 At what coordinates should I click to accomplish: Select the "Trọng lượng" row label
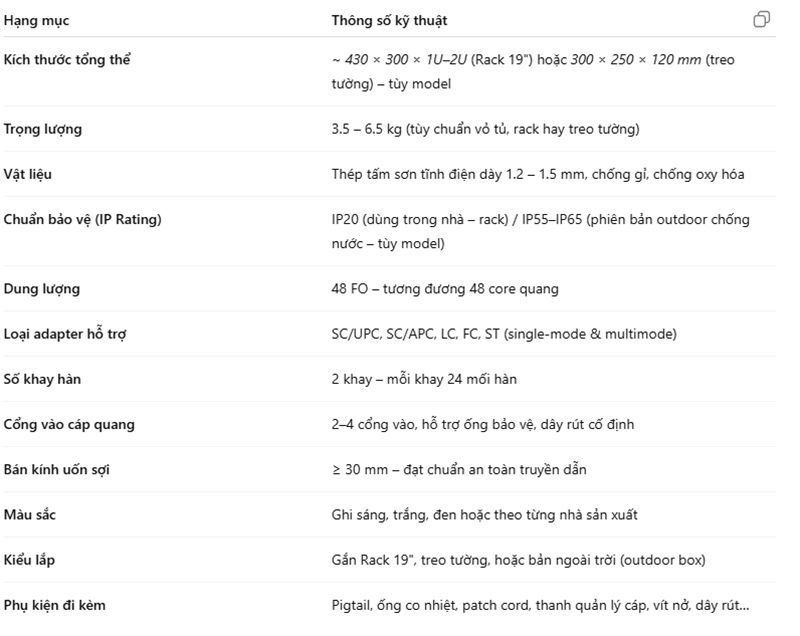[43, 129]
